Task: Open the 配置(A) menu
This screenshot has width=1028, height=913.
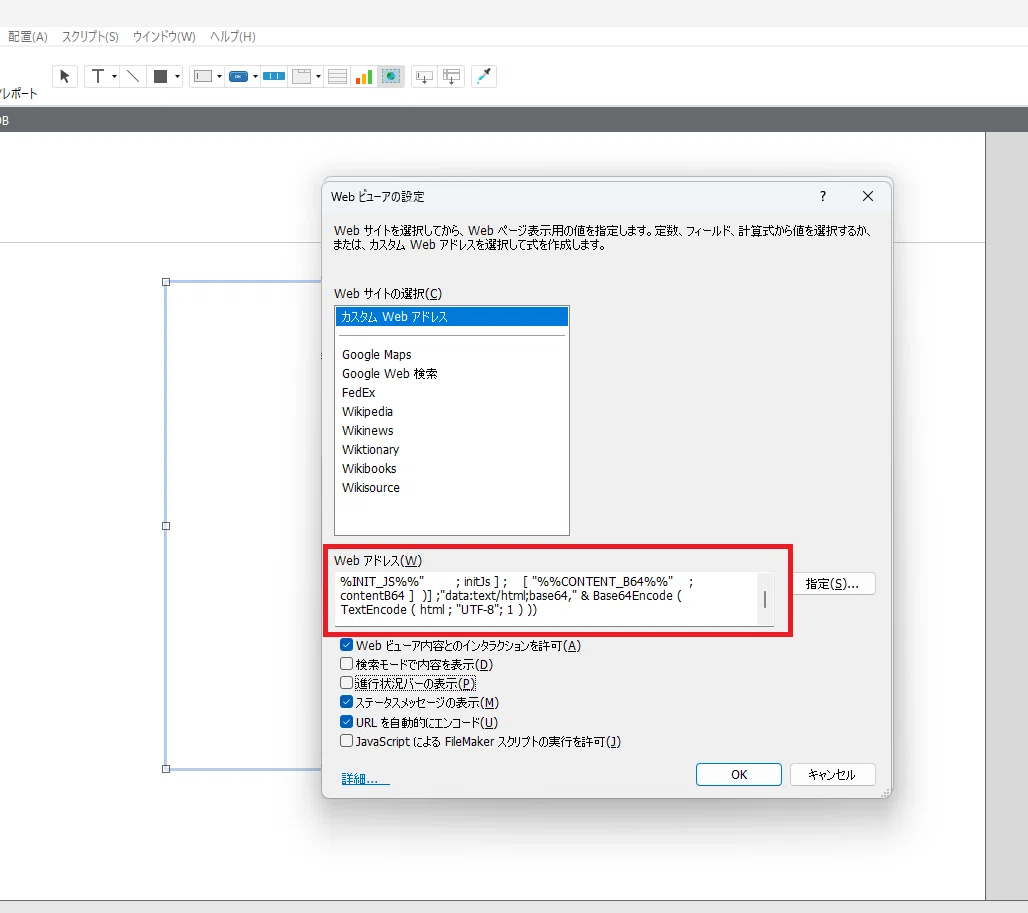Action: (x=28, y=37)
